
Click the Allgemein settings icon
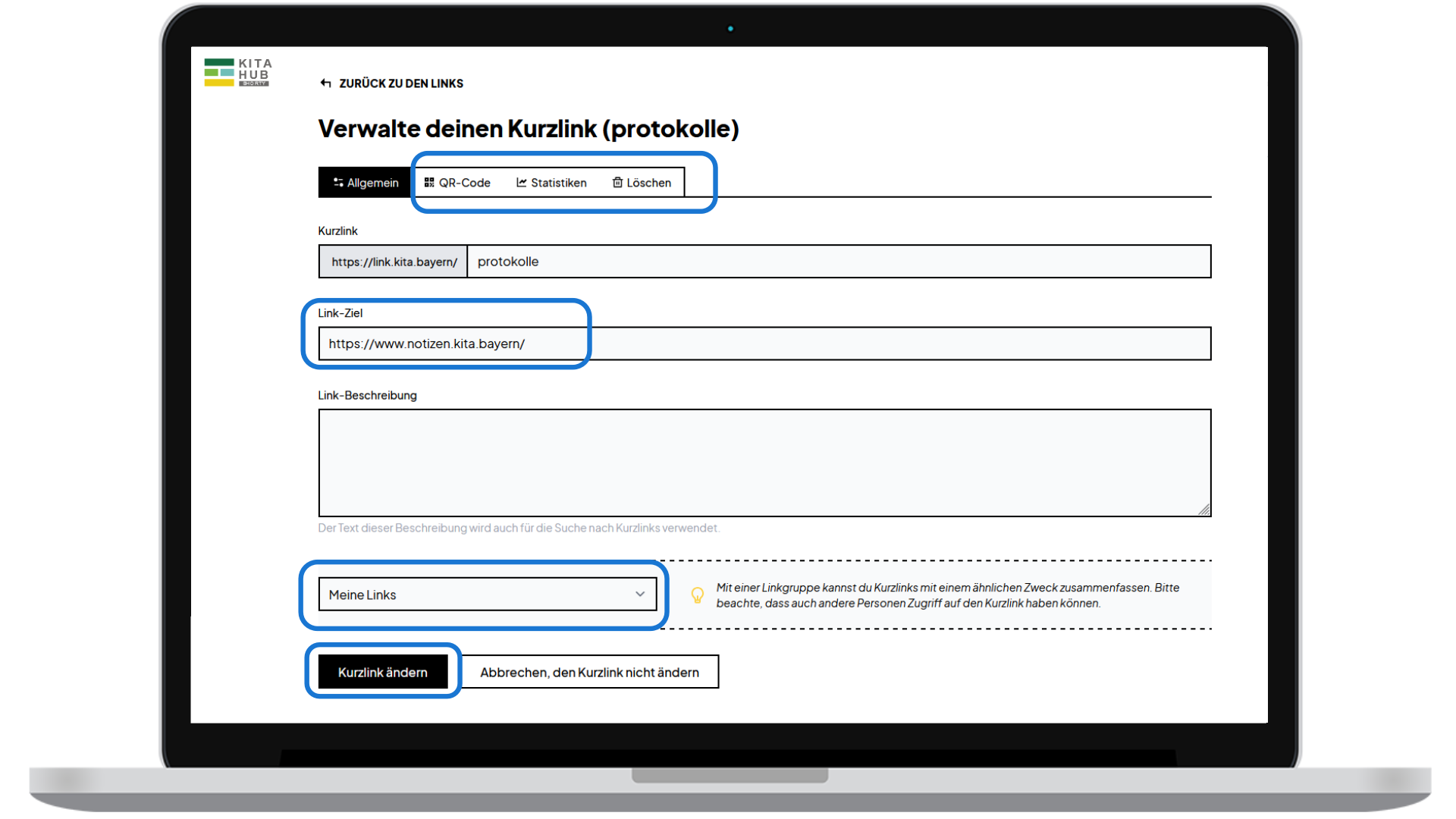[x=337, y=182]
